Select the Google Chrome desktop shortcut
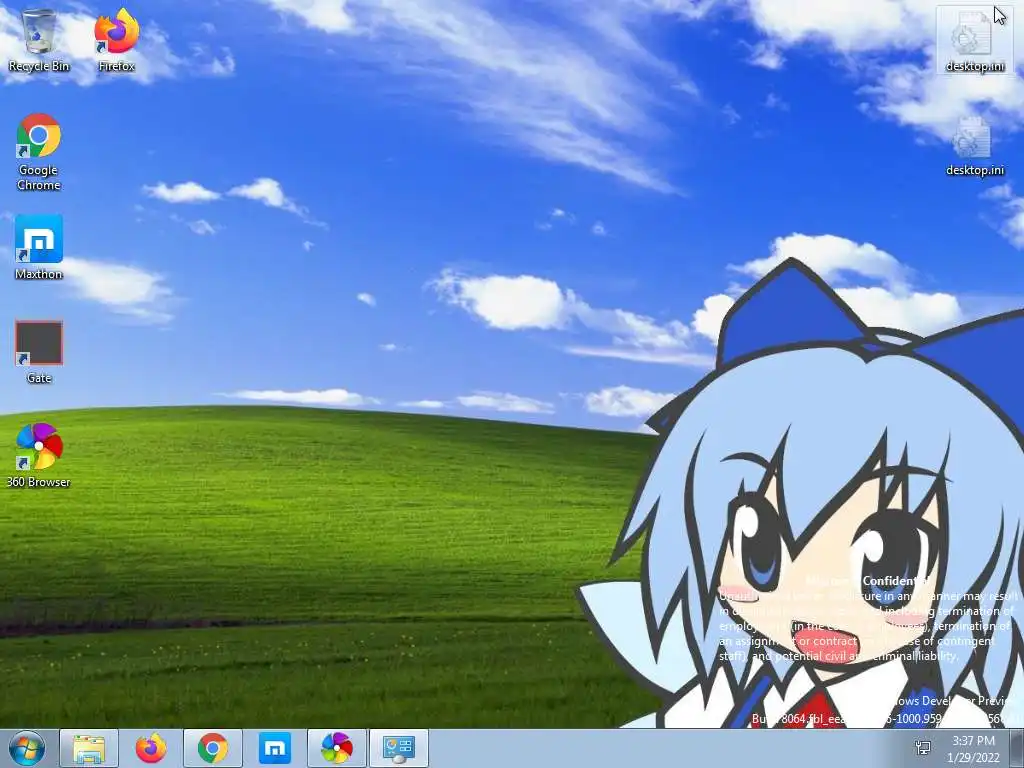Screen dimensions: 1024x768 (39, 152)
